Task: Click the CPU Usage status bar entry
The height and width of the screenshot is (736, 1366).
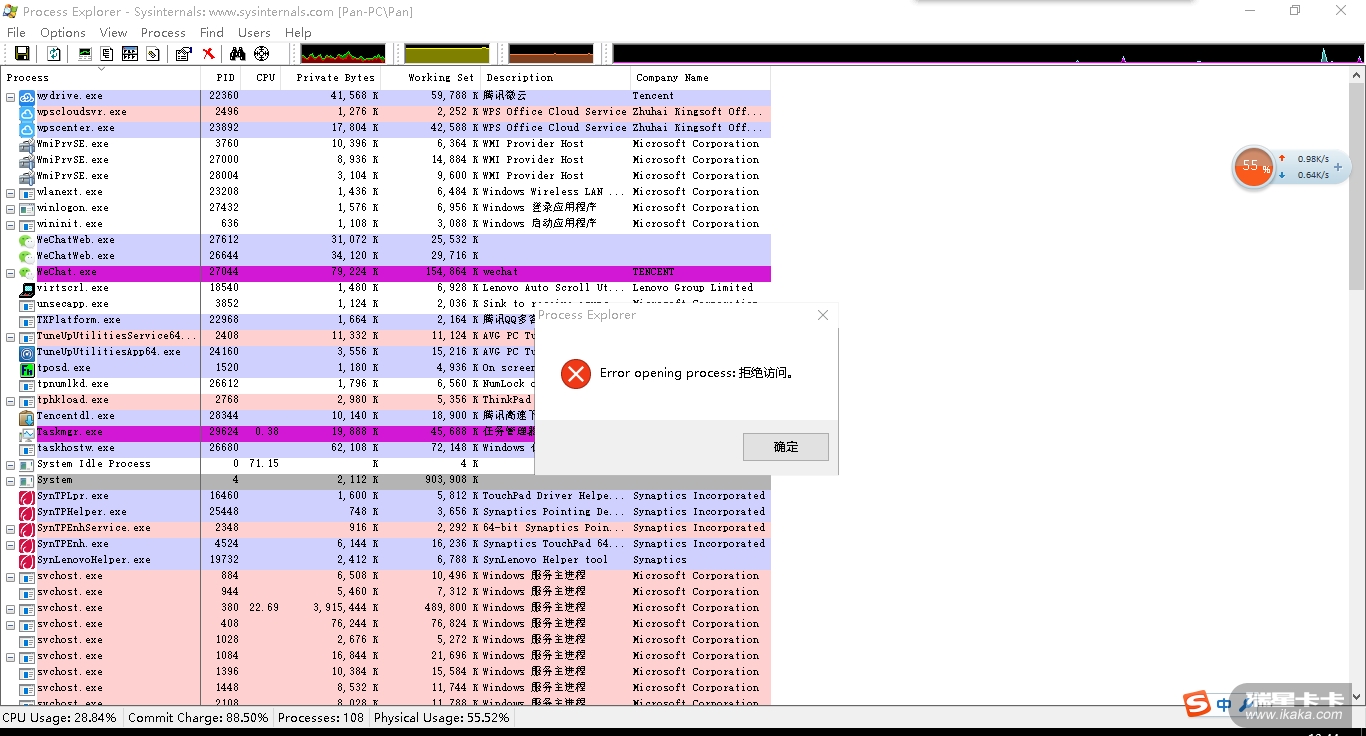Action: pos(60,718)
